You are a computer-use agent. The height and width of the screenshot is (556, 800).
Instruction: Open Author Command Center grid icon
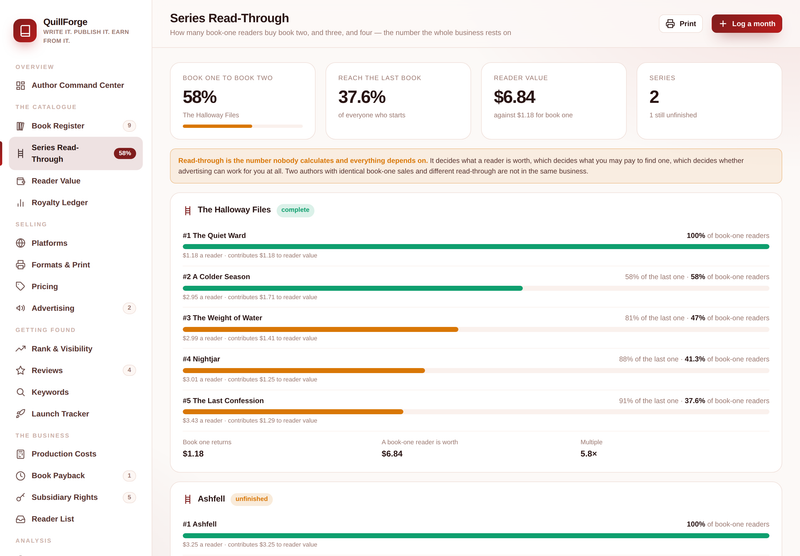click(x=20, y=85)
